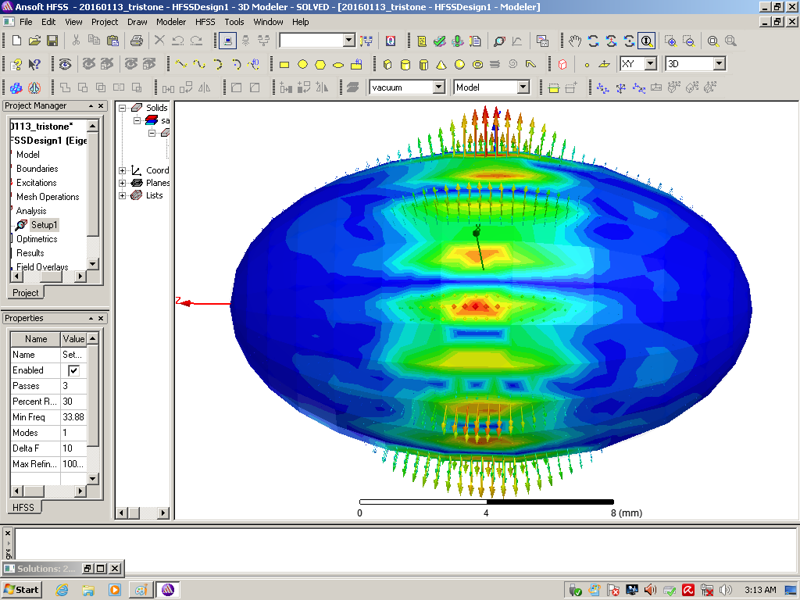The image size is (800, 600).
Task: Select the Draw cylinder tool
Action: 405,64
